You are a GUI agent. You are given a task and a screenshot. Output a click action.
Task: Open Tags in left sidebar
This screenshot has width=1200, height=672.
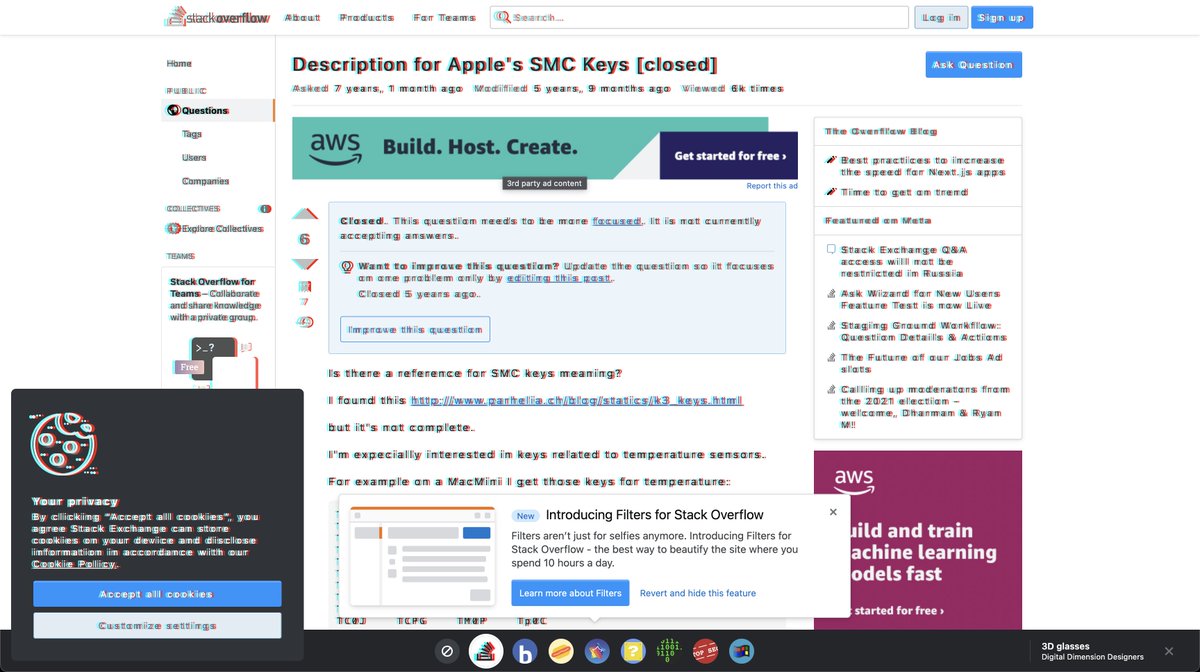pyautogui.click(x=192, y=134)
